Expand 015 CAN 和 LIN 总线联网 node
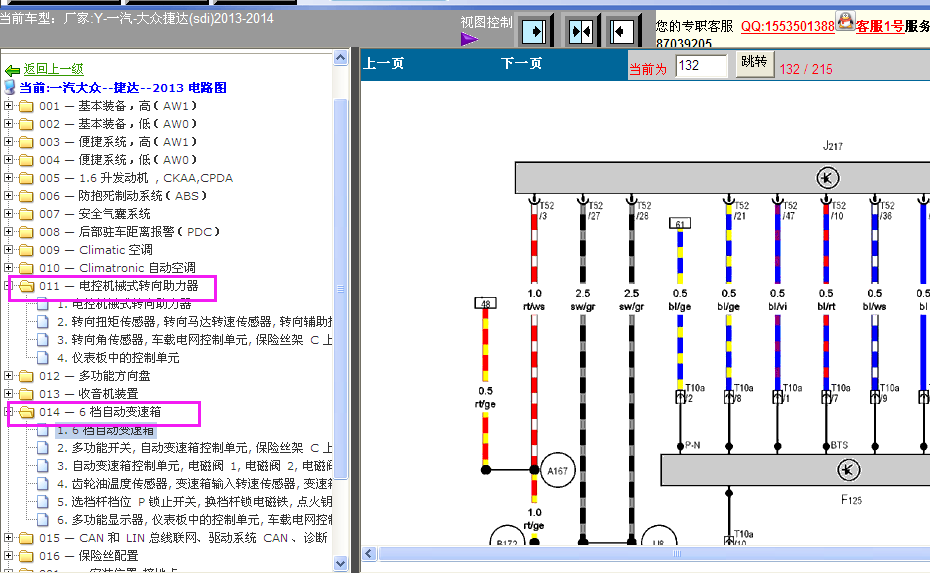This screenshot has height=573, width=930. pyautogui.click(x=8, y=537)
